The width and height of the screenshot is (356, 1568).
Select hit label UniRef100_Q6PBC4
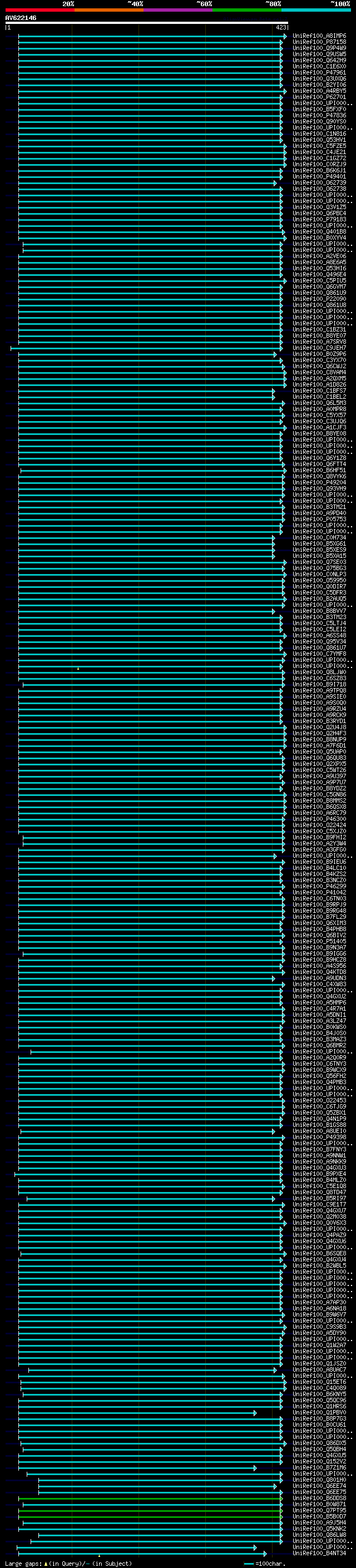click(x=319, y=213)
